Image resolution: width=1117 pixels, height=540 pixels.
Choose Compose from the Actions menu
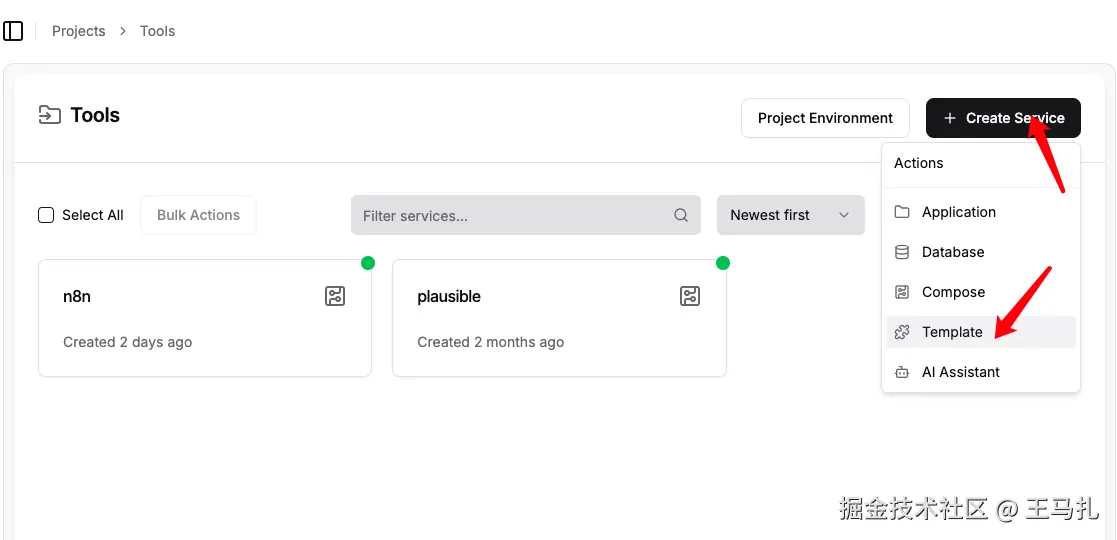[x=953, y=292]
